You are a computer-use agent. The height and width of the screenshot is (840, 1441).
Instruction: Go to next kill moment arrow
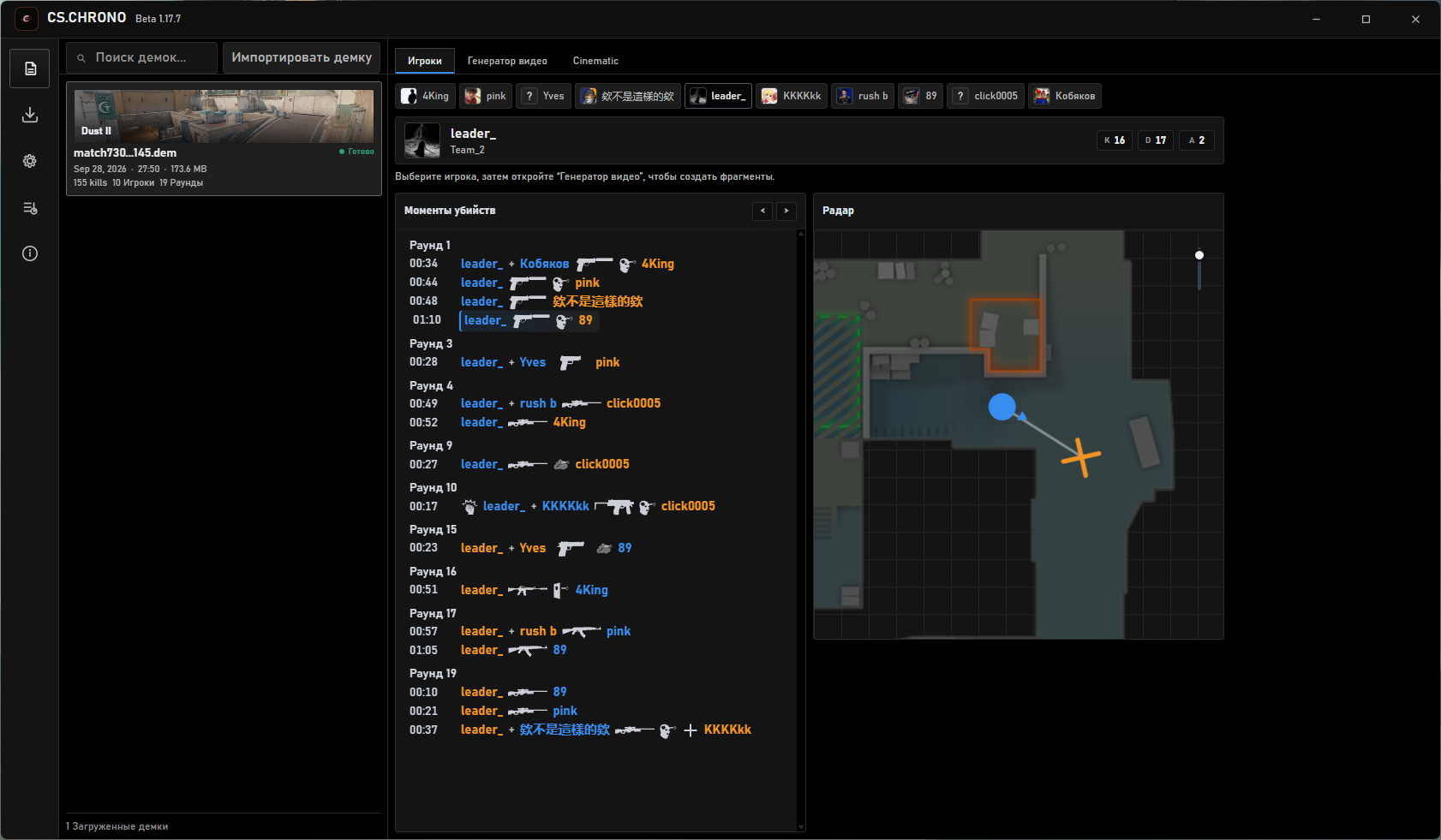click(786, 211)
